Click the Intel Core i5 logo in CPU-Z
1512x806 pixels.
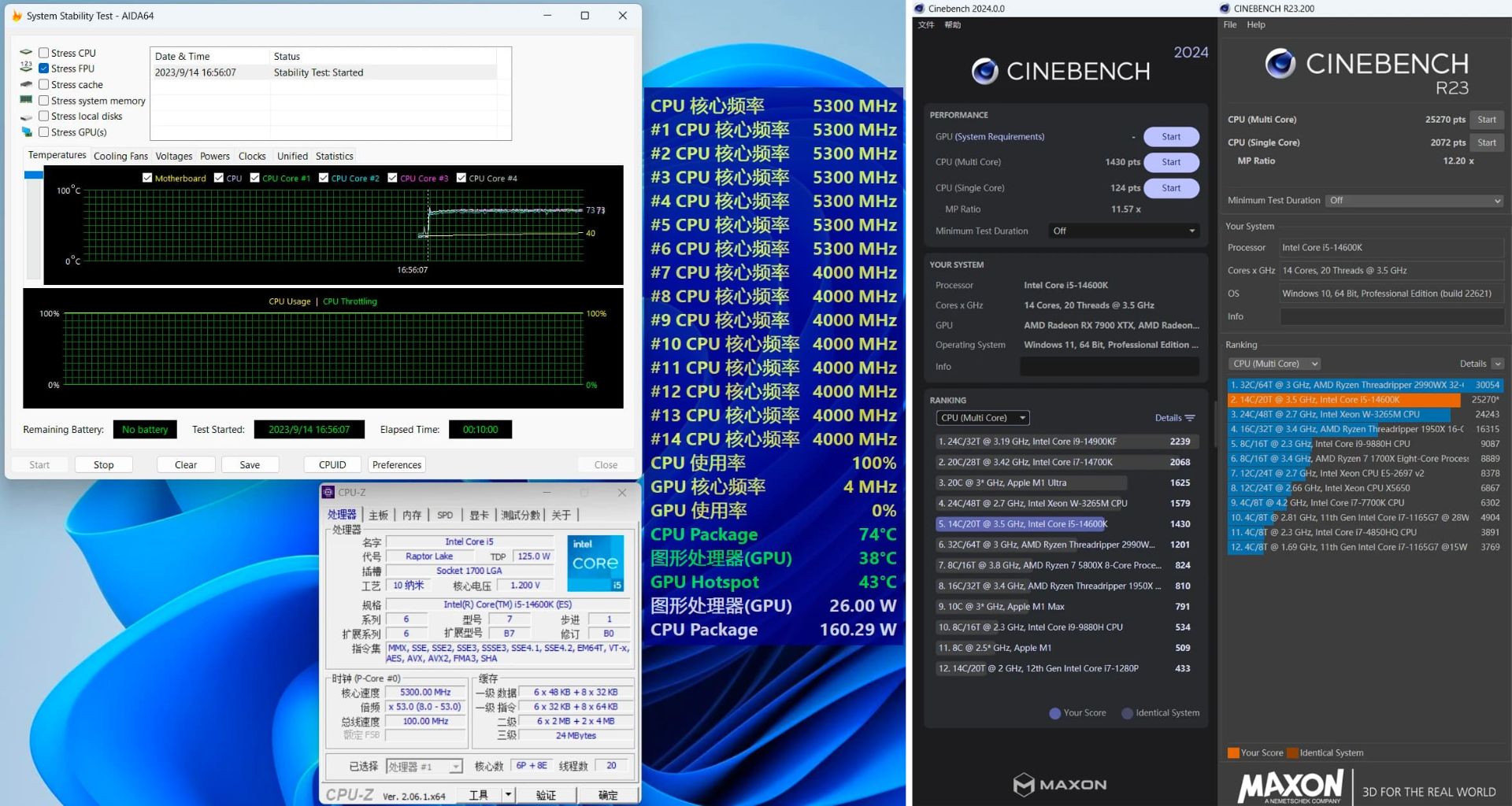pos(595,563)
